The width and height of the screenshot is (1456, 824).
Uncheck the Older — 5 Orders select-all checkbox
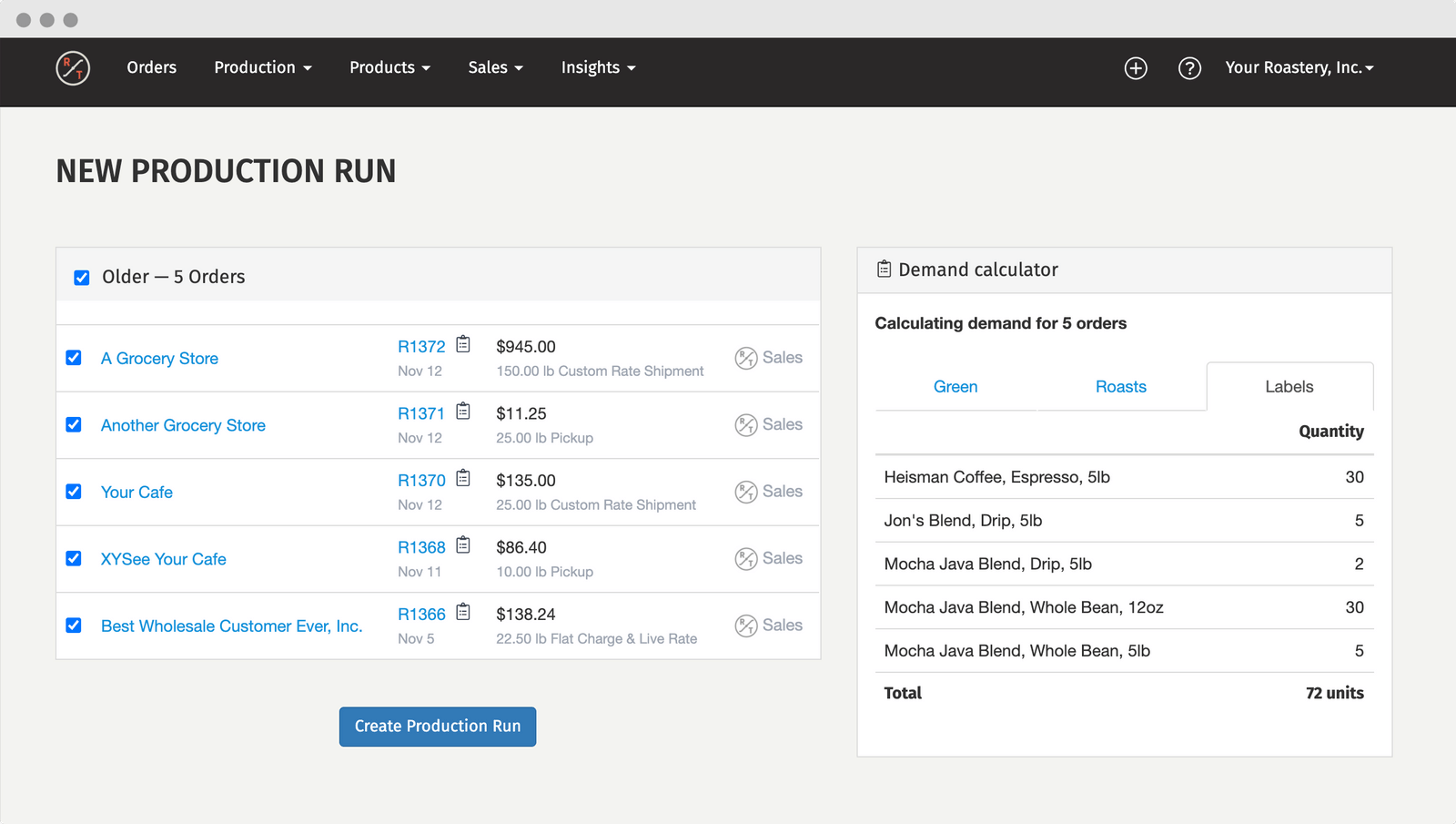click(x=82, y=277)
